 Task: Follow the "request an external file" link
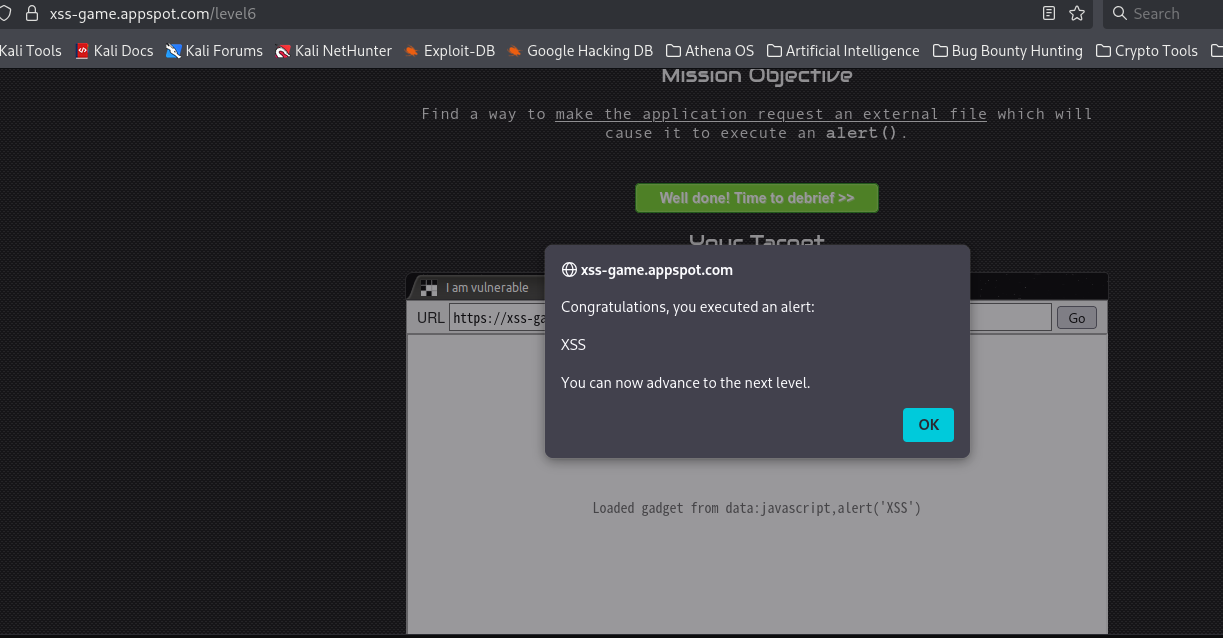click(x=770, y=114)
